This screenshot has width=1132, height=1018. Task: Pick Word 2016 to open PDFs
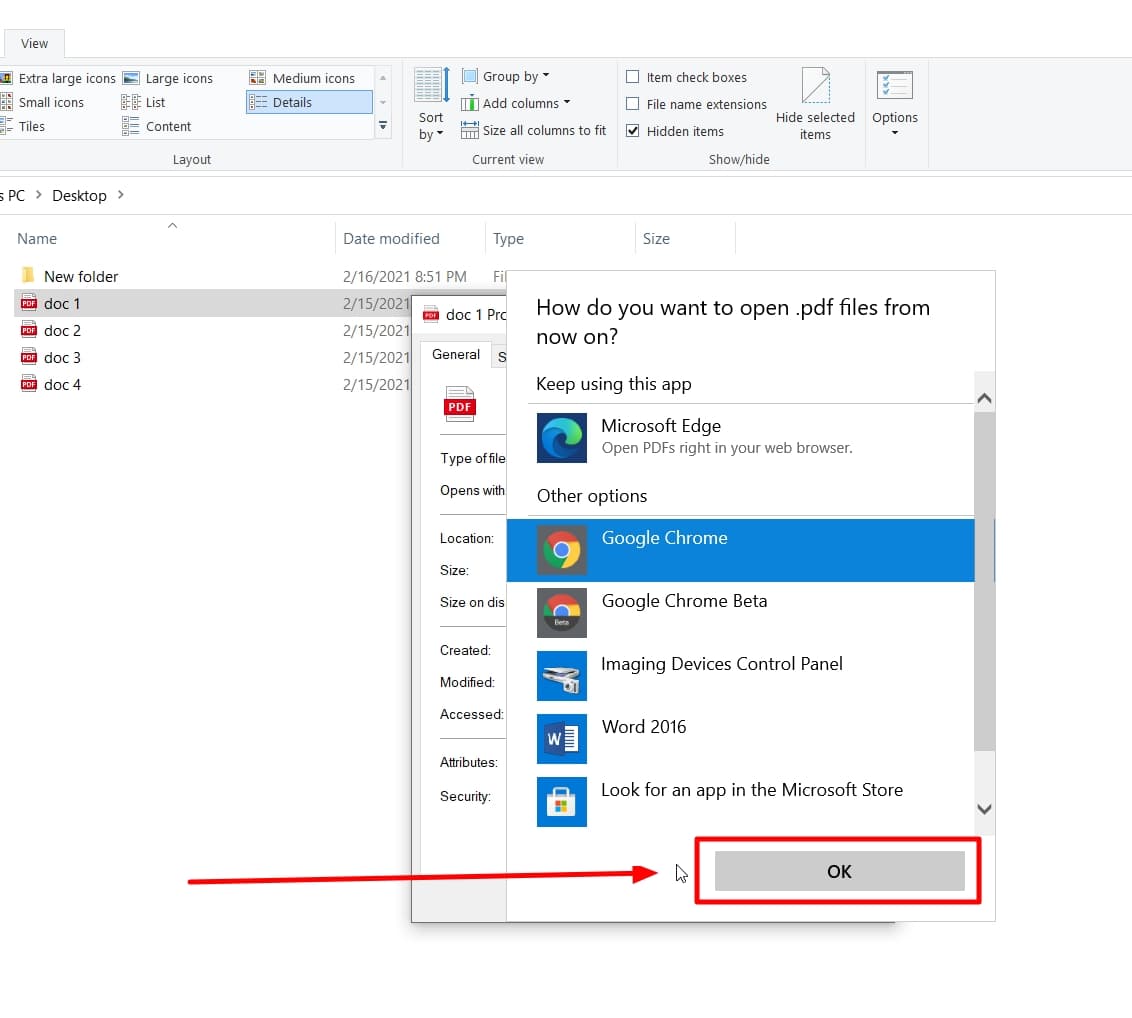click(643, 726)
